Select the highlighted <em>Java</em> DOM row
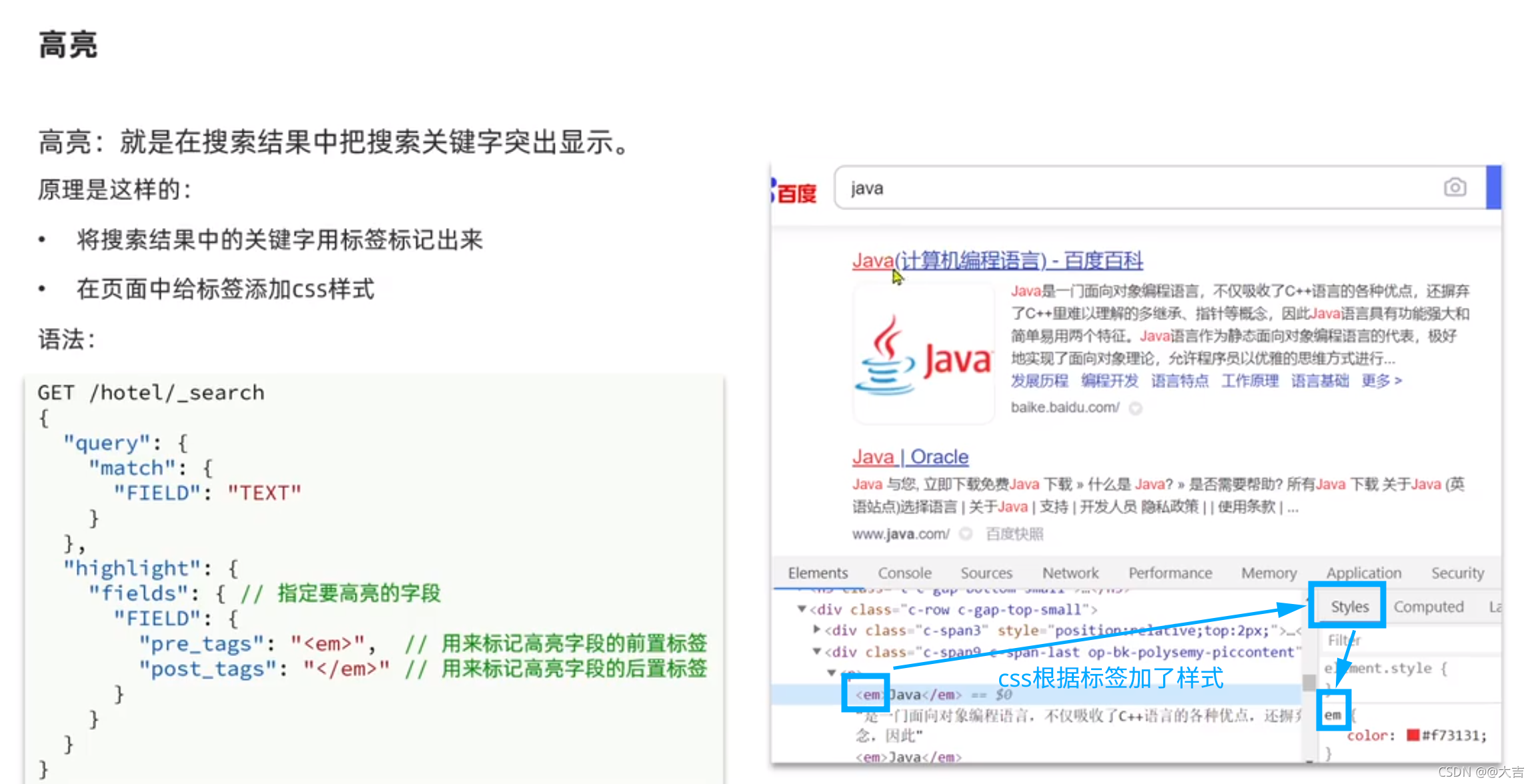The width and height of the screenshot is (1534, 784). click(x=1036, y=695)
